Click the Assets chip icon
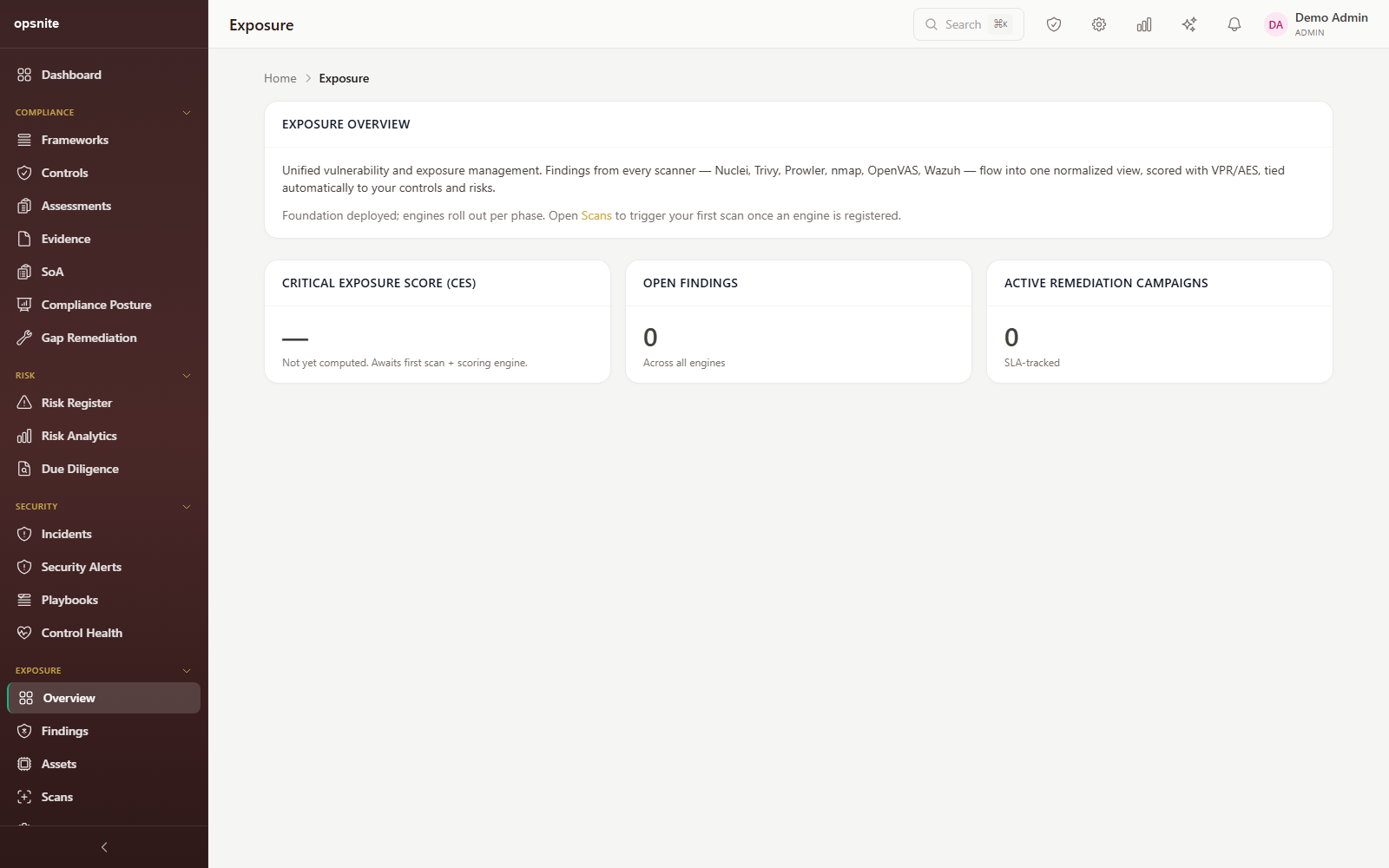1389x868 pixels. click(24, 764)
